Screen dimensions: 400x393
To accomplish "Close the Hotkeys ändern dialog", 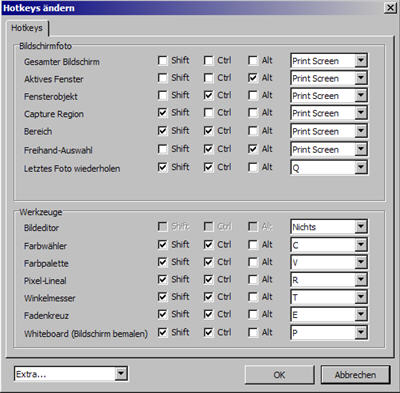I will point(390,8).
